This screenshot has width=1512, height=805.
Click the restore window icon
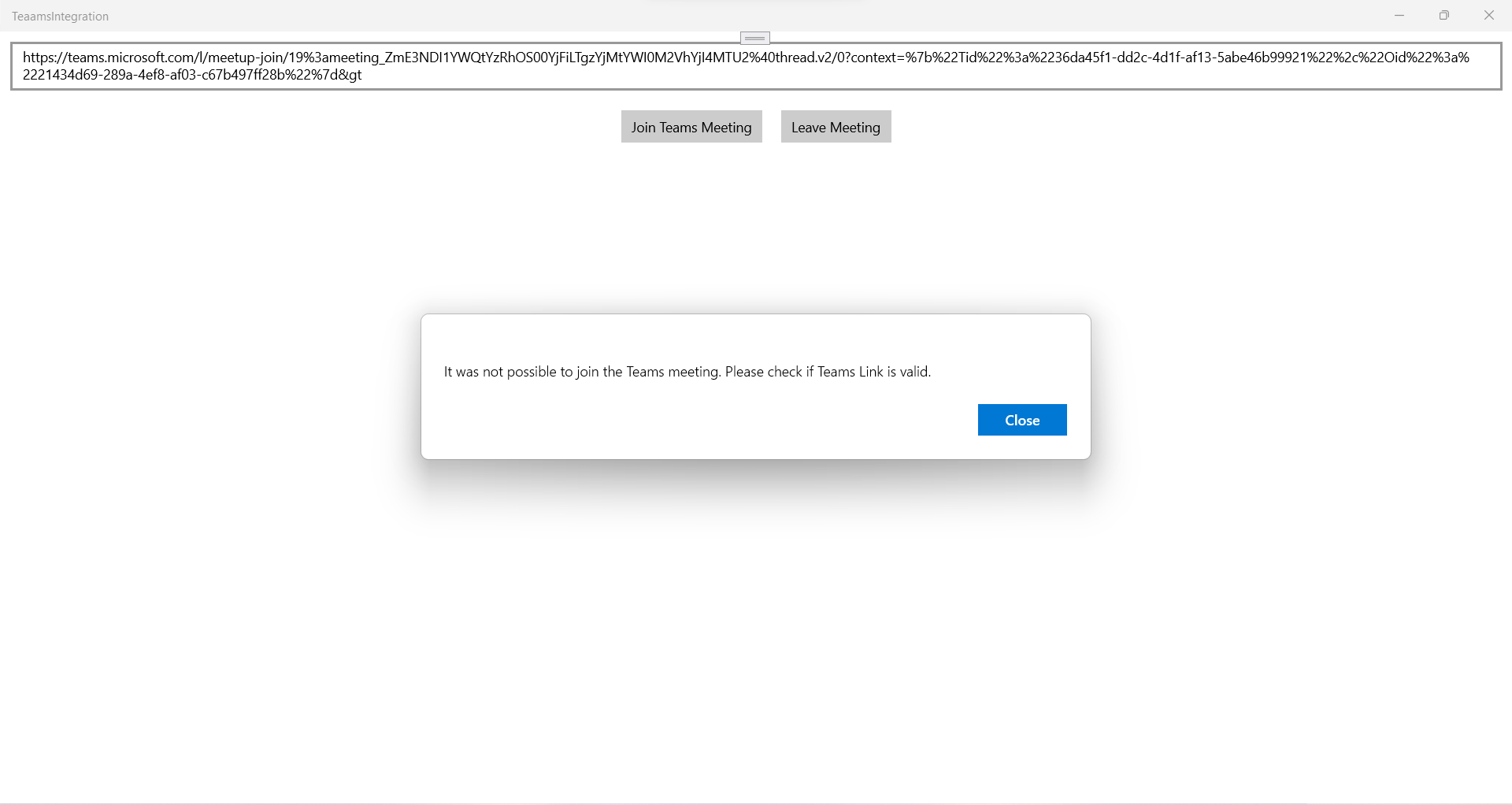point(1444,15)
